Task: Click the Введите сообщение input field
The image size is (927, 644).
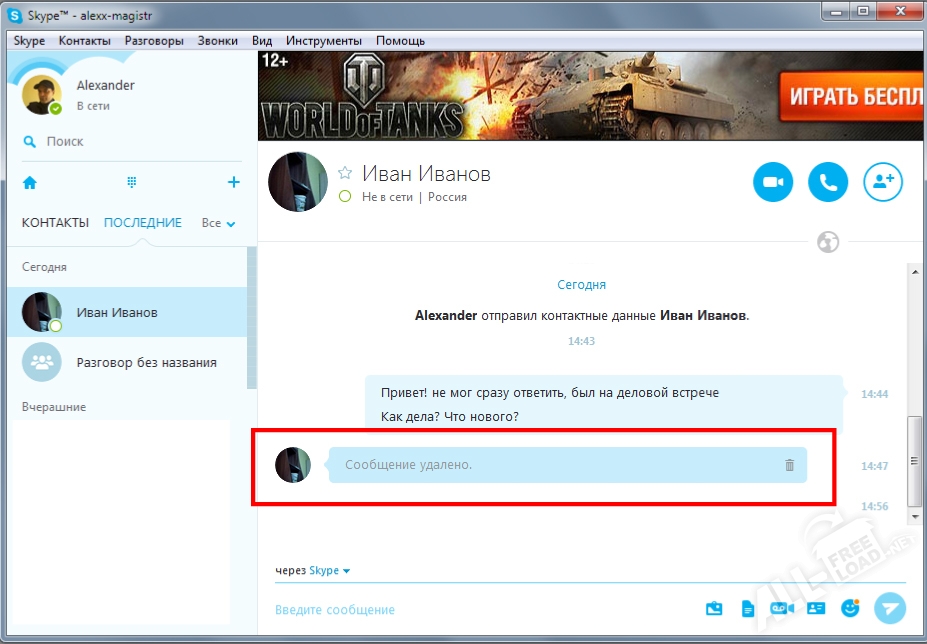Action: pyautogui.click(x=480, y=610)
